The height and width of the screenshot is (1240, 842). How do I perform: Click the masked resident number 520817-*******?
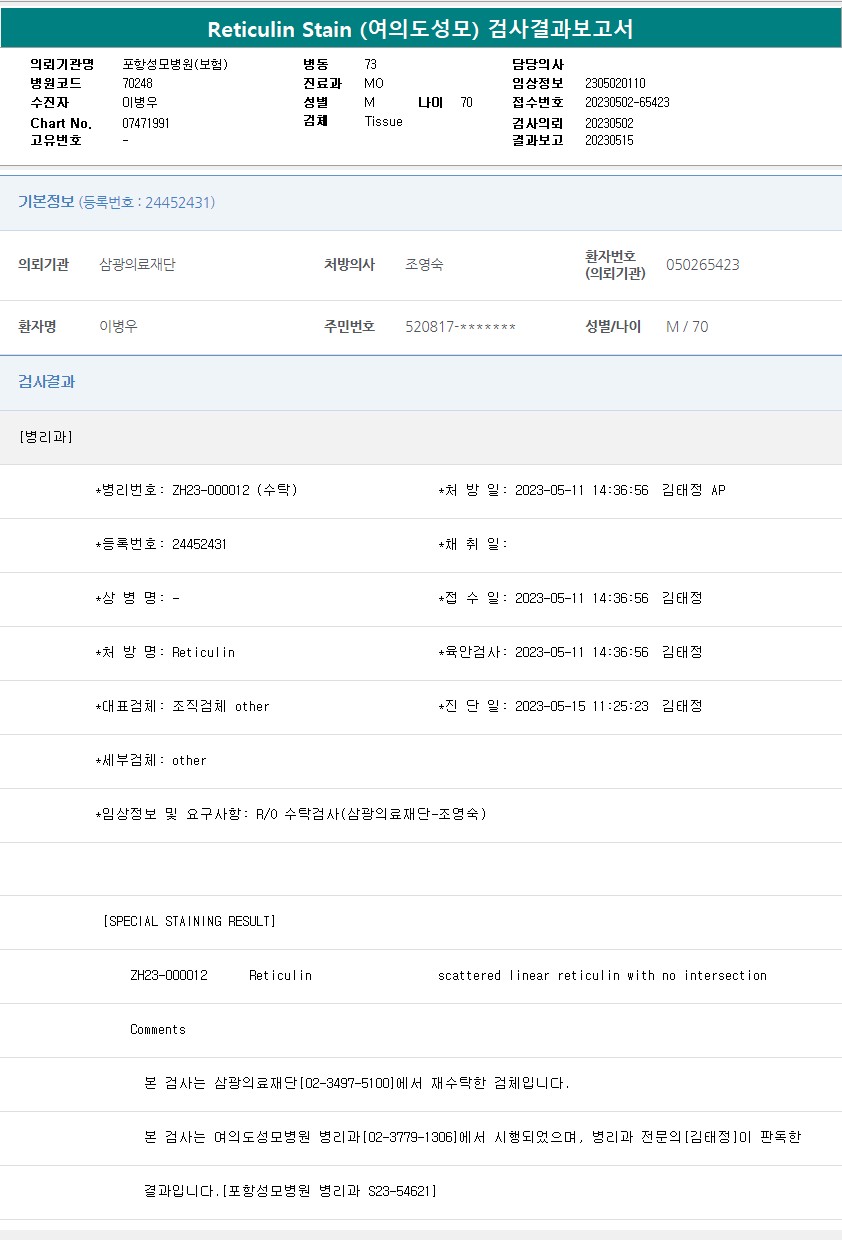(460, 327)
